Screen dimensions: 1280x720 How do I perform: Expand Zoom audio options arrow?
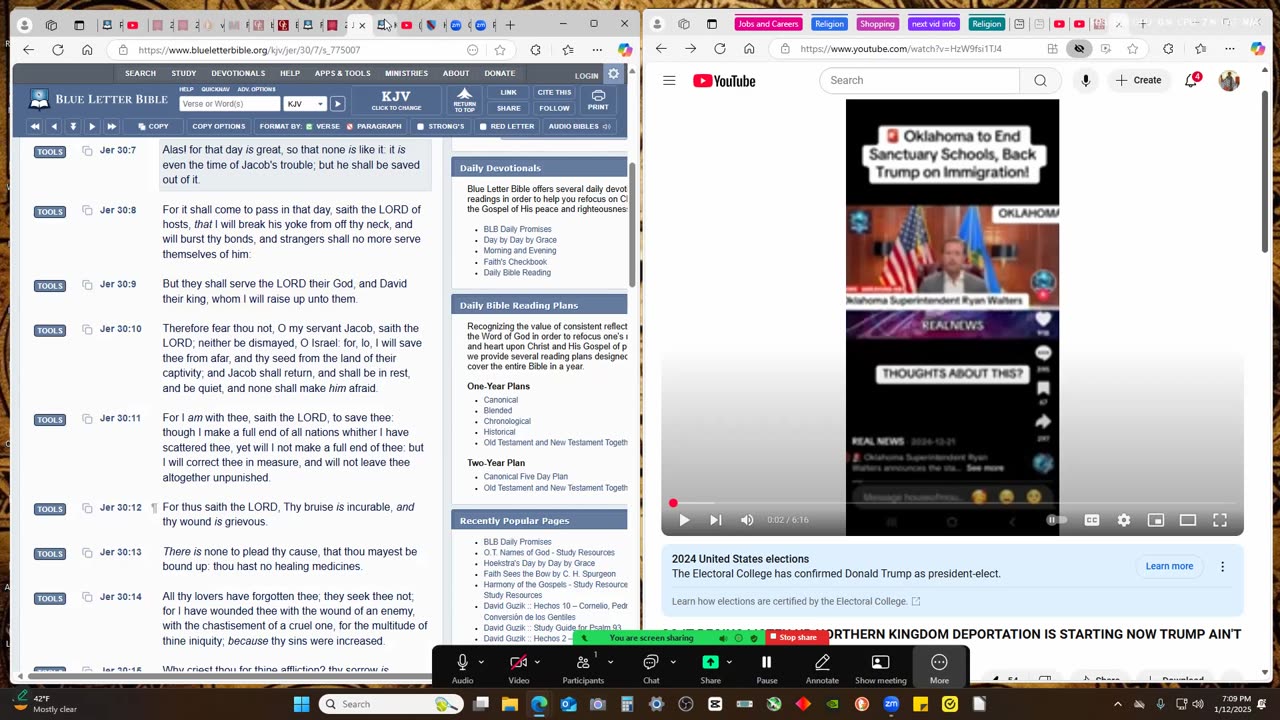pyautogui.click(x=481, y=662)
